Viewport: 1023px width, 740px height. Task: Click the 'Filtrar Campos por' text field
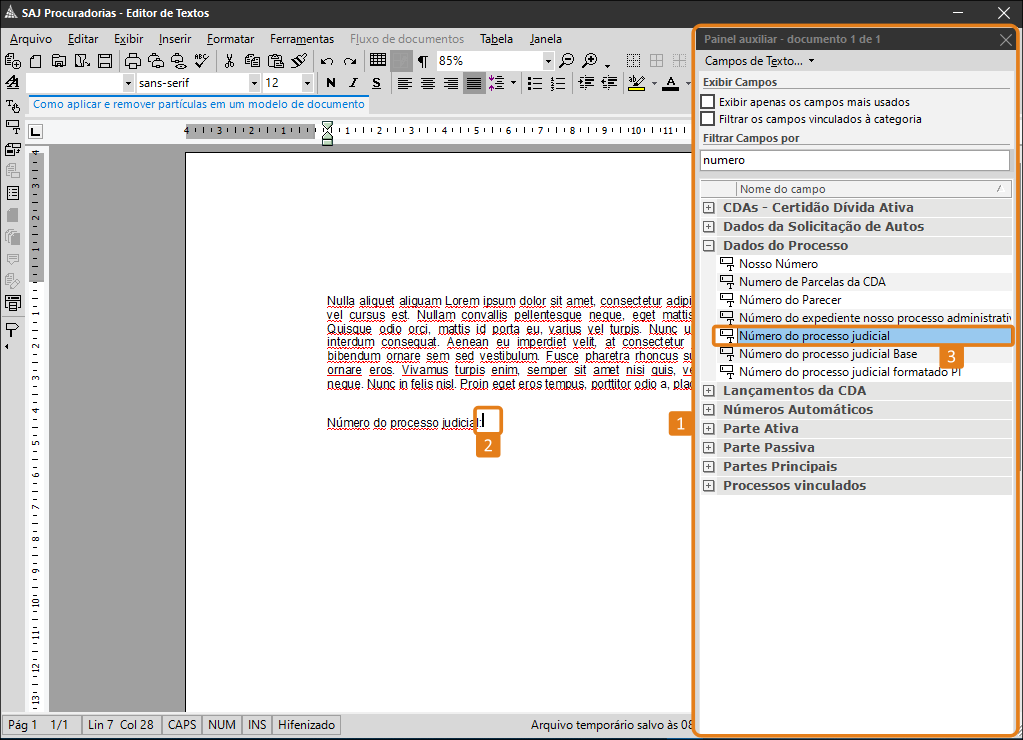click(855, 160)
